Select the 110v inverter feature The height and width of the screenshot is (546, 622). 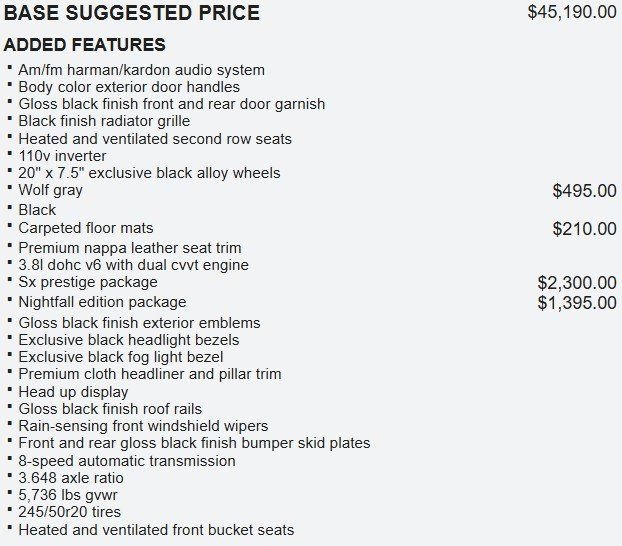point(62,156)
